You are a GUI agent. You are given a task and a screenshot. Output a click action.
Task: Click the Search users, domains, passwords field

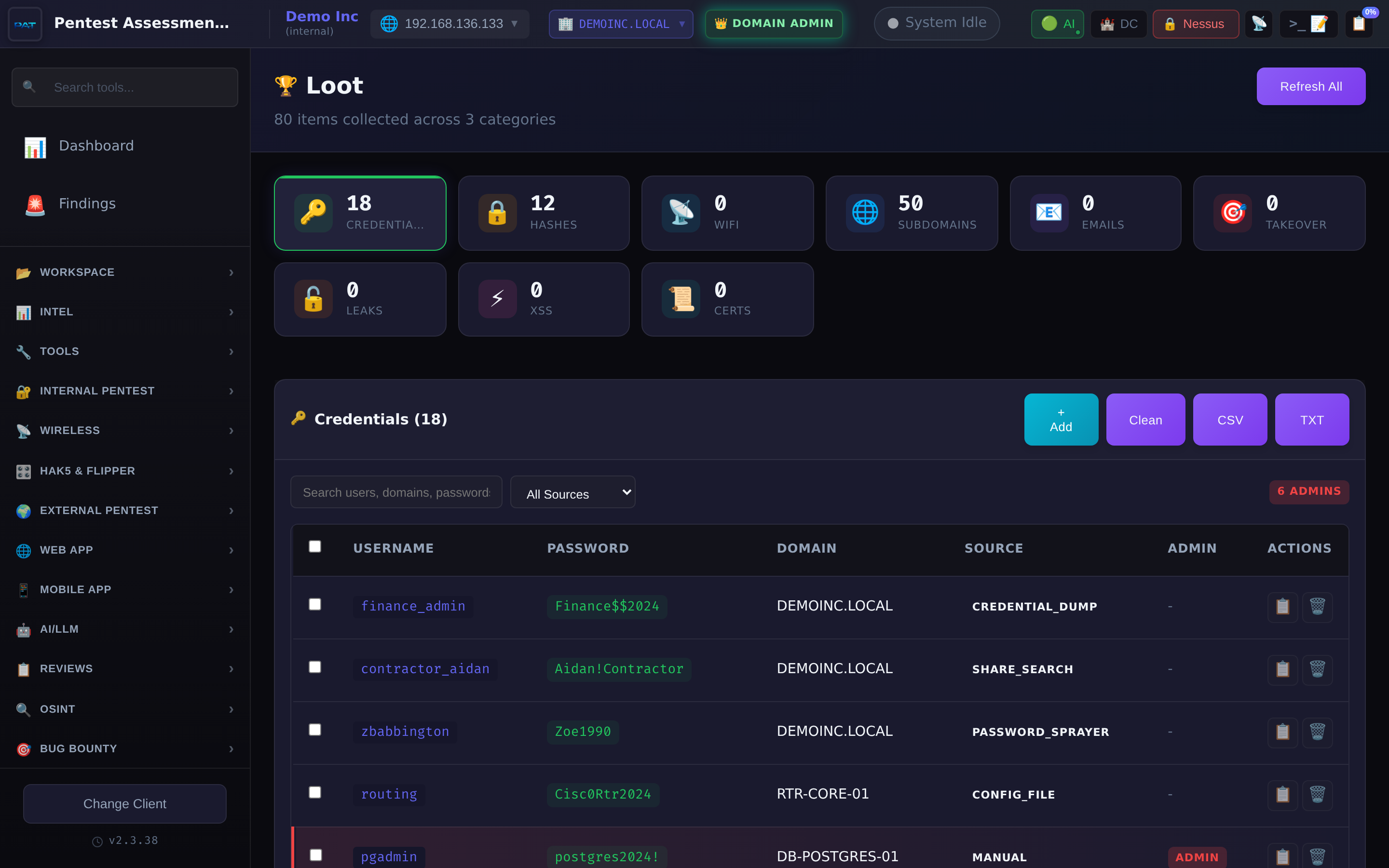396,492
